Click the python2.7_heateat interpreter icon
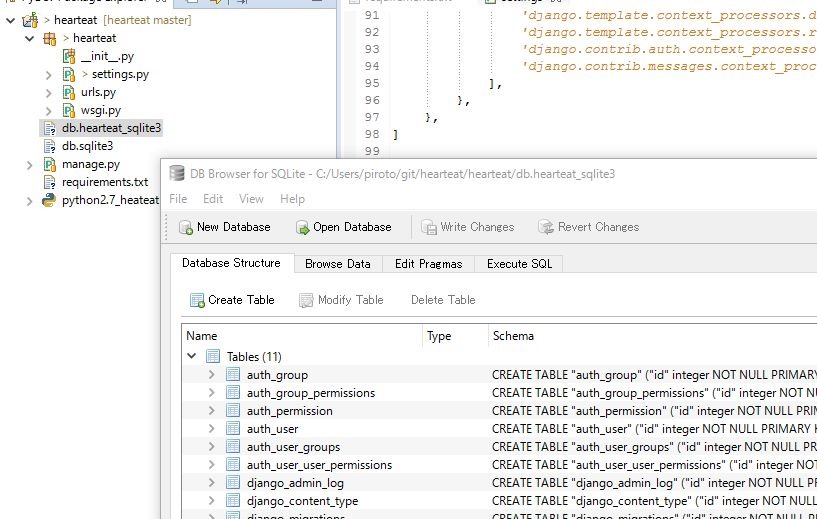 click(x=50, y=200)
